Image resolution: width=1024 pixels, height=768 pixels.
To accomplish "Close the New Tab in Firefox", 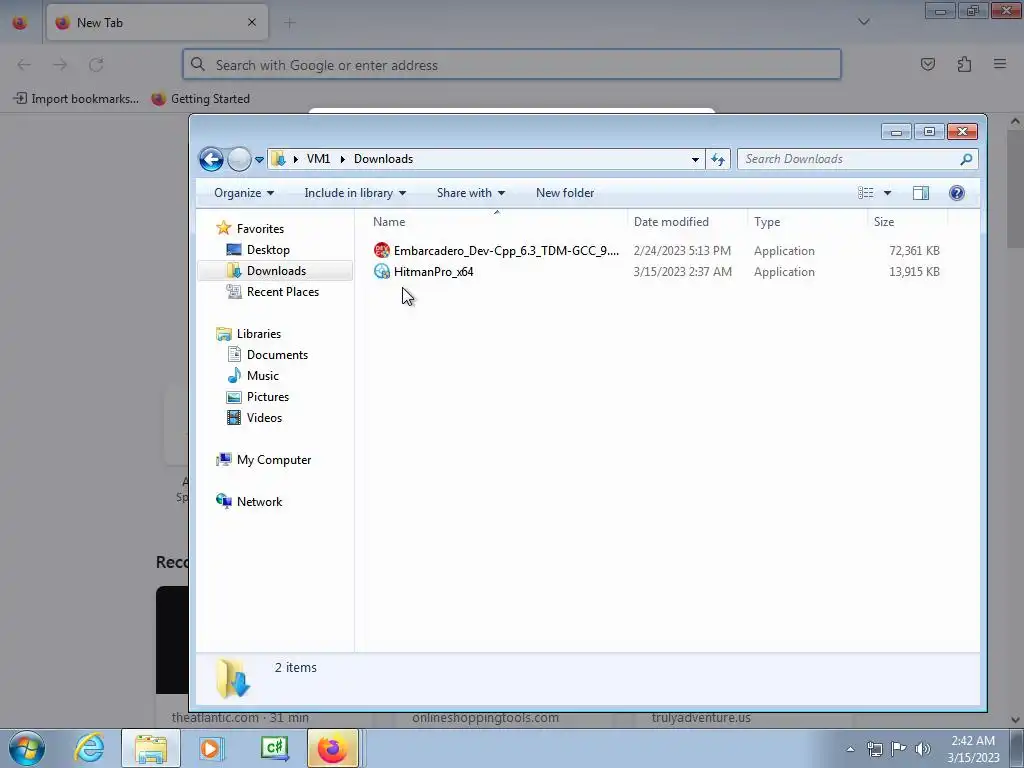I will (x=252, y=22).
